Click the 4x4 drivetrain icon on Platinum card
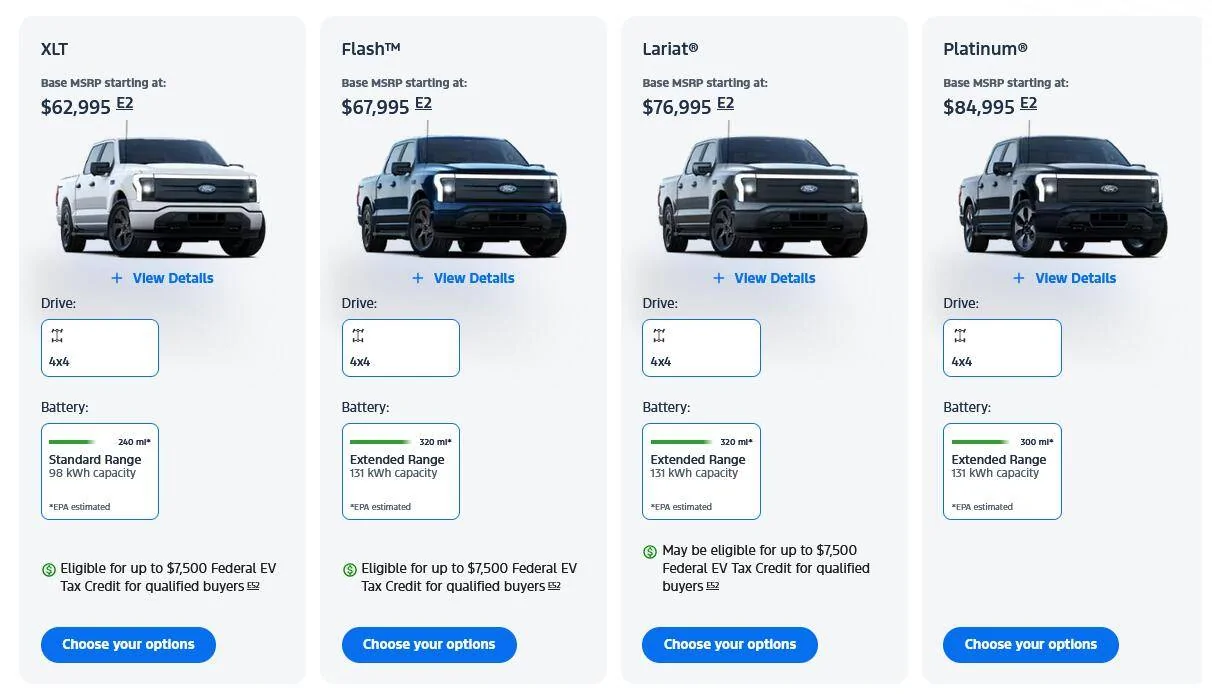This screenshot has width=1212, height=694. point(960,336)
